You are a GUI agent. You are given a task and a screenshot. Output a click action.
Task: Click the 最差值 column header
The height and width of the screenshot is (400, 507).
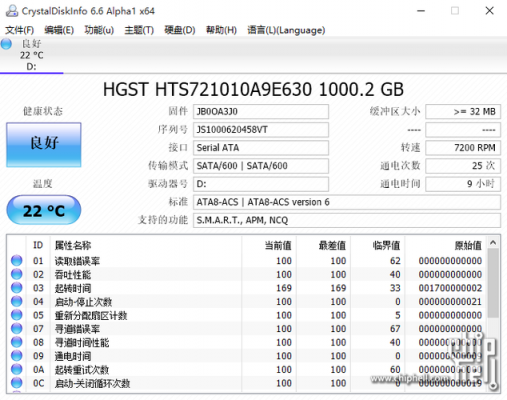pyautogui.click(x=323, y=245)
